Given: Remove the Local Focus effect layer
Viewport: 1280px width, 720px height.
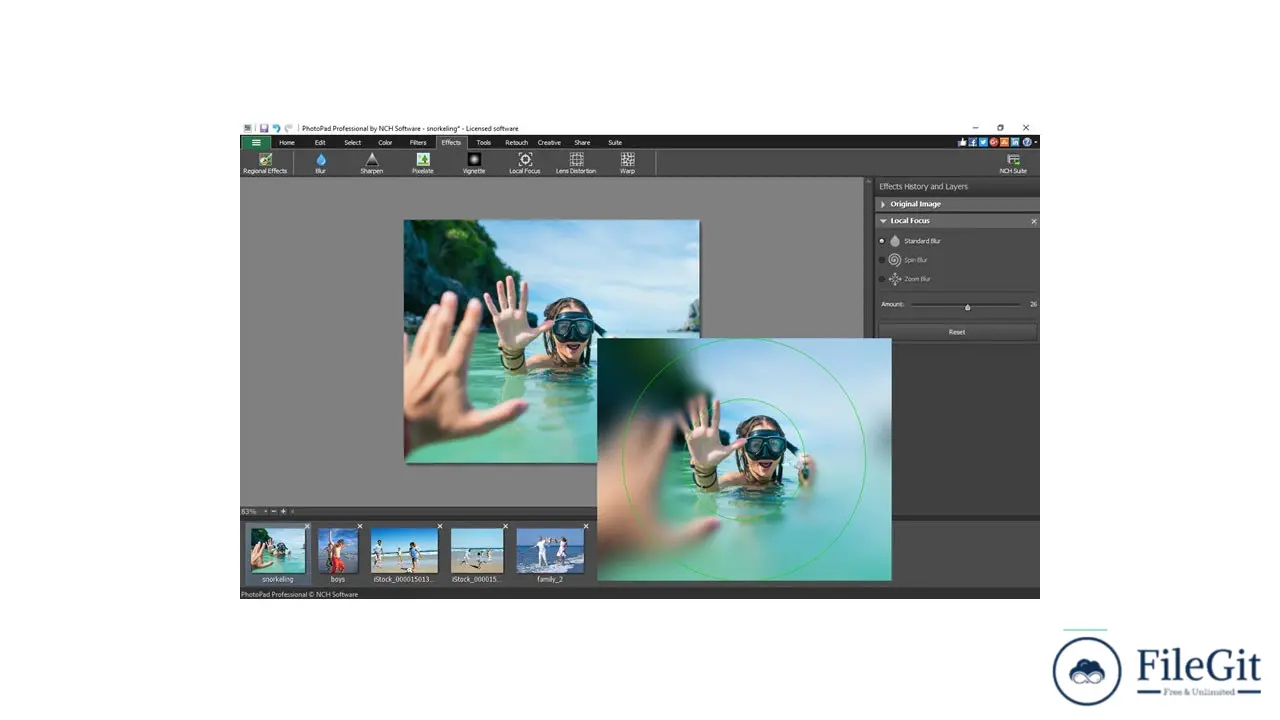Looking at the screenshot, I should tap(1034, 221).
